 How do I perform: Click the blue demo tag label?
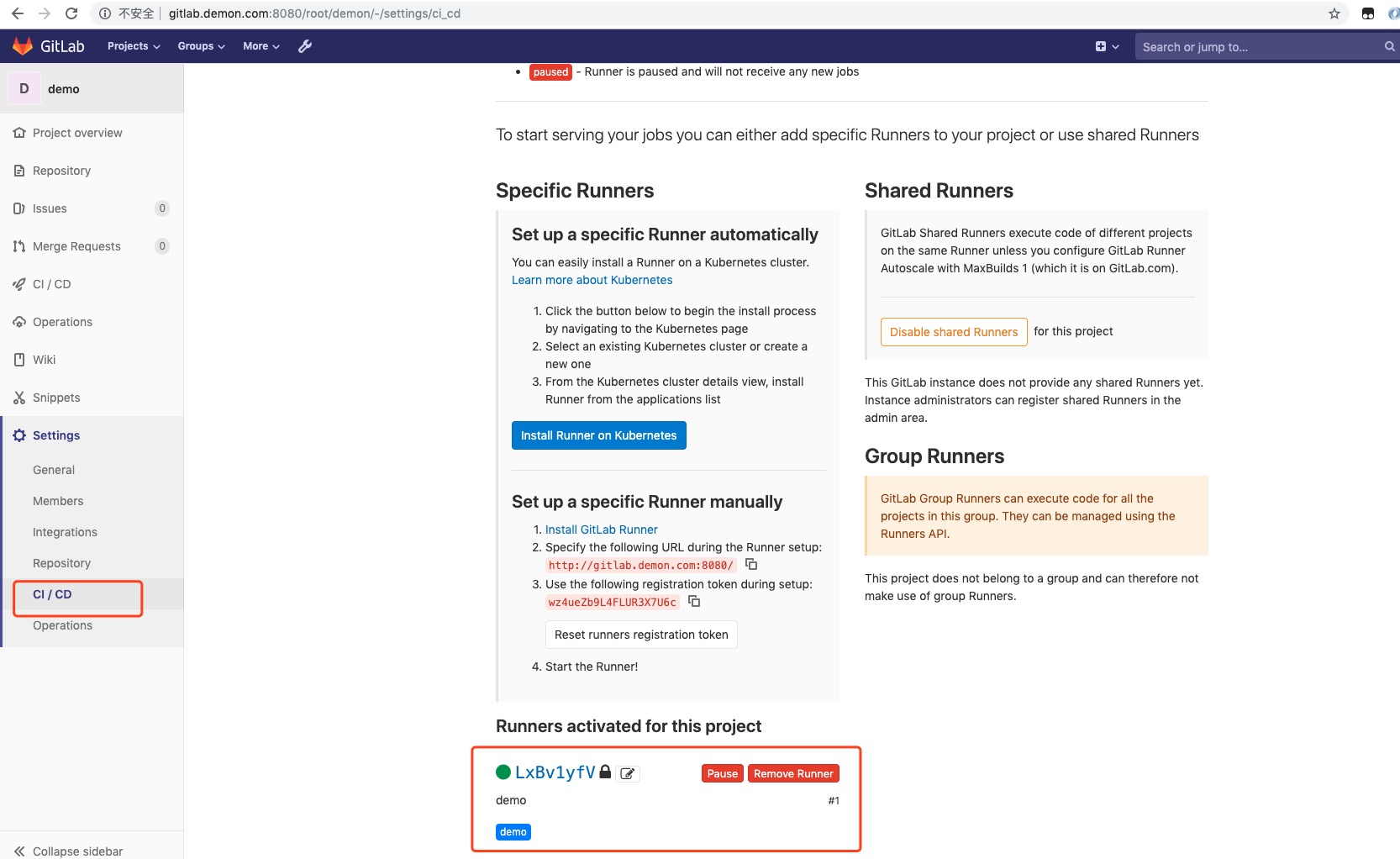point(513,832)
